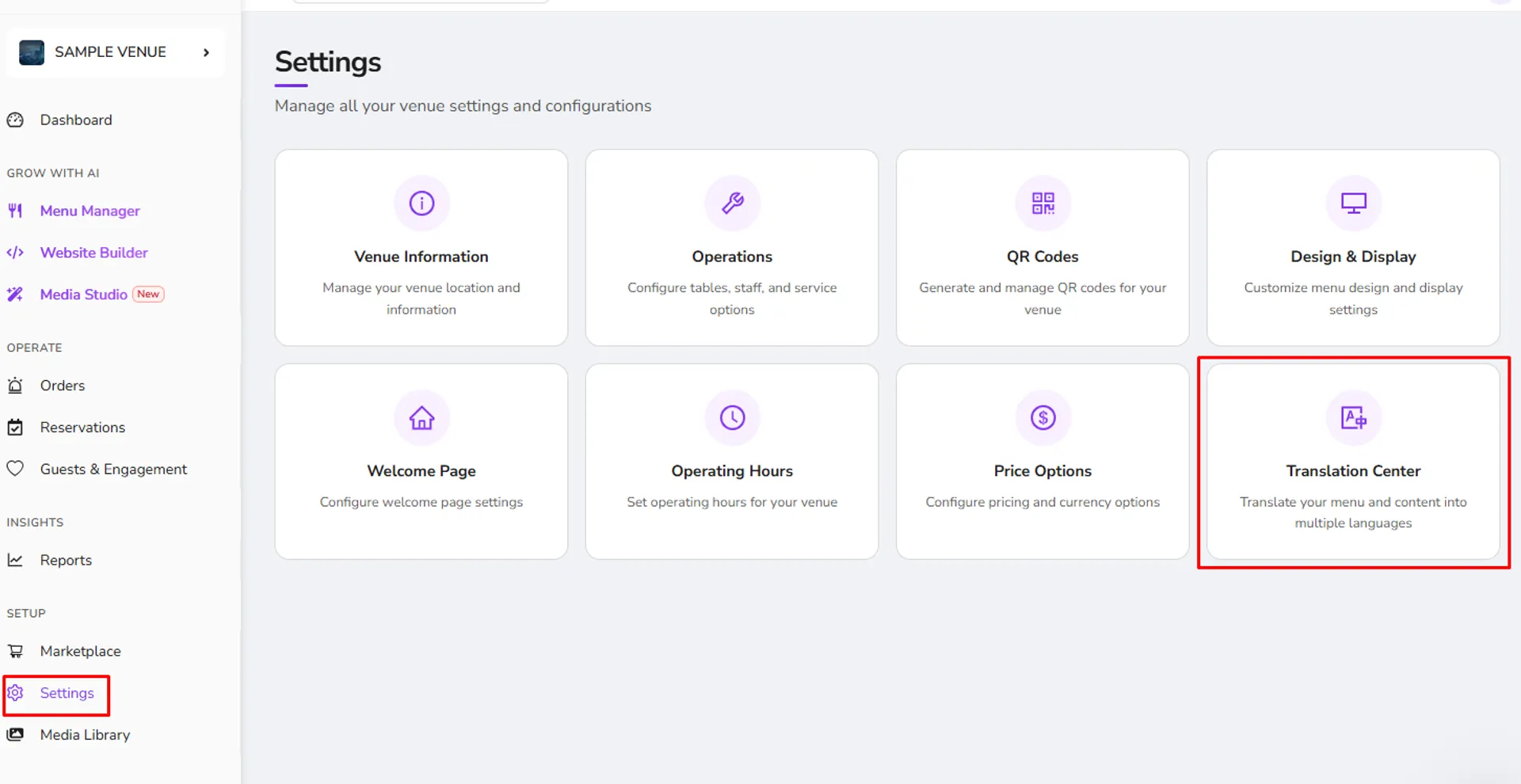Open the QR Codes card title
Viewport: 1521px width, 784px height.
[x=1043, y=257]
